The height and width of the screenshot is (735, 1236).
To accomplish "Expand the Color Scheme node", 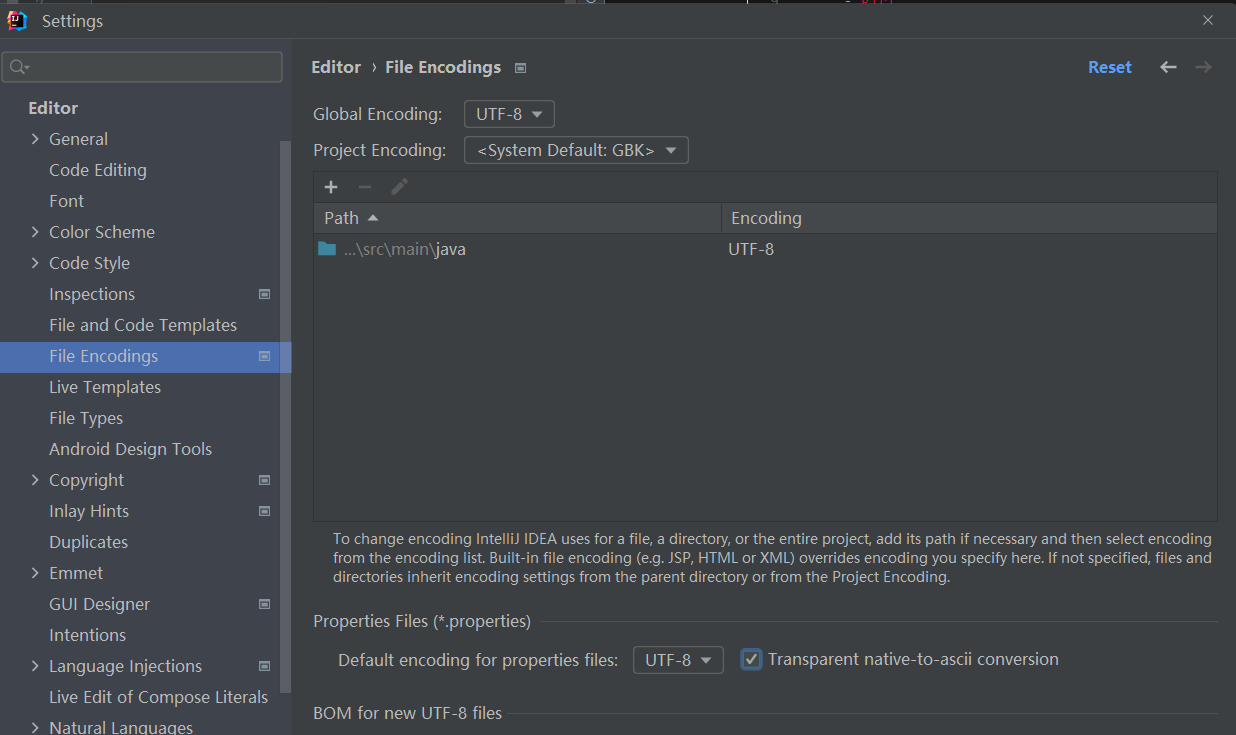I will 35,232.
